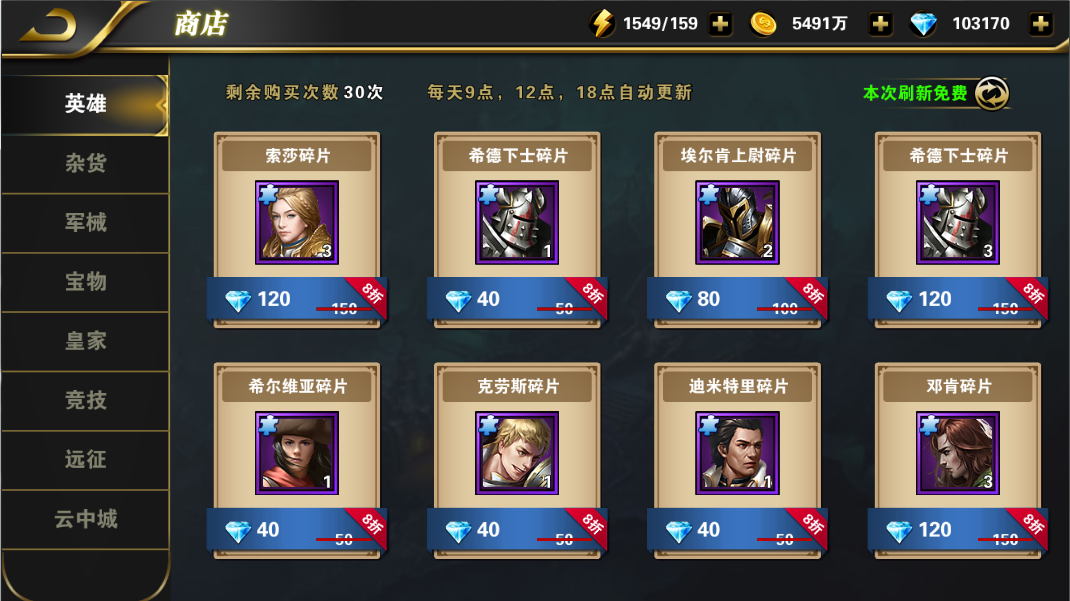Select 索莎碎片 hero portrait

[297, 222]
